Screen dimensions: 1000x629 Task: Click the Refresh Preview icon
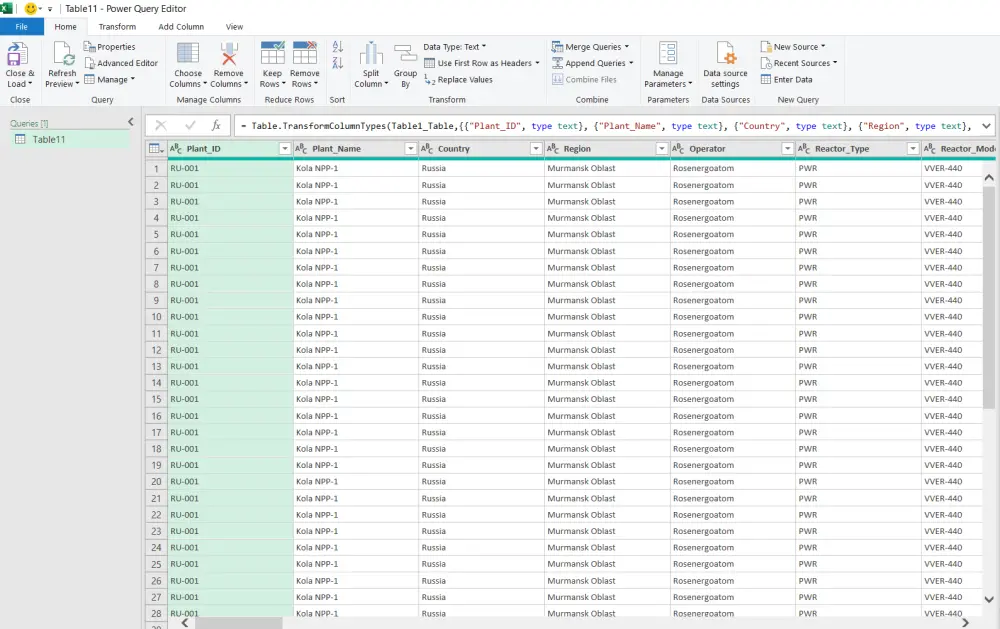pyautogui.click(x=63, y=54)
